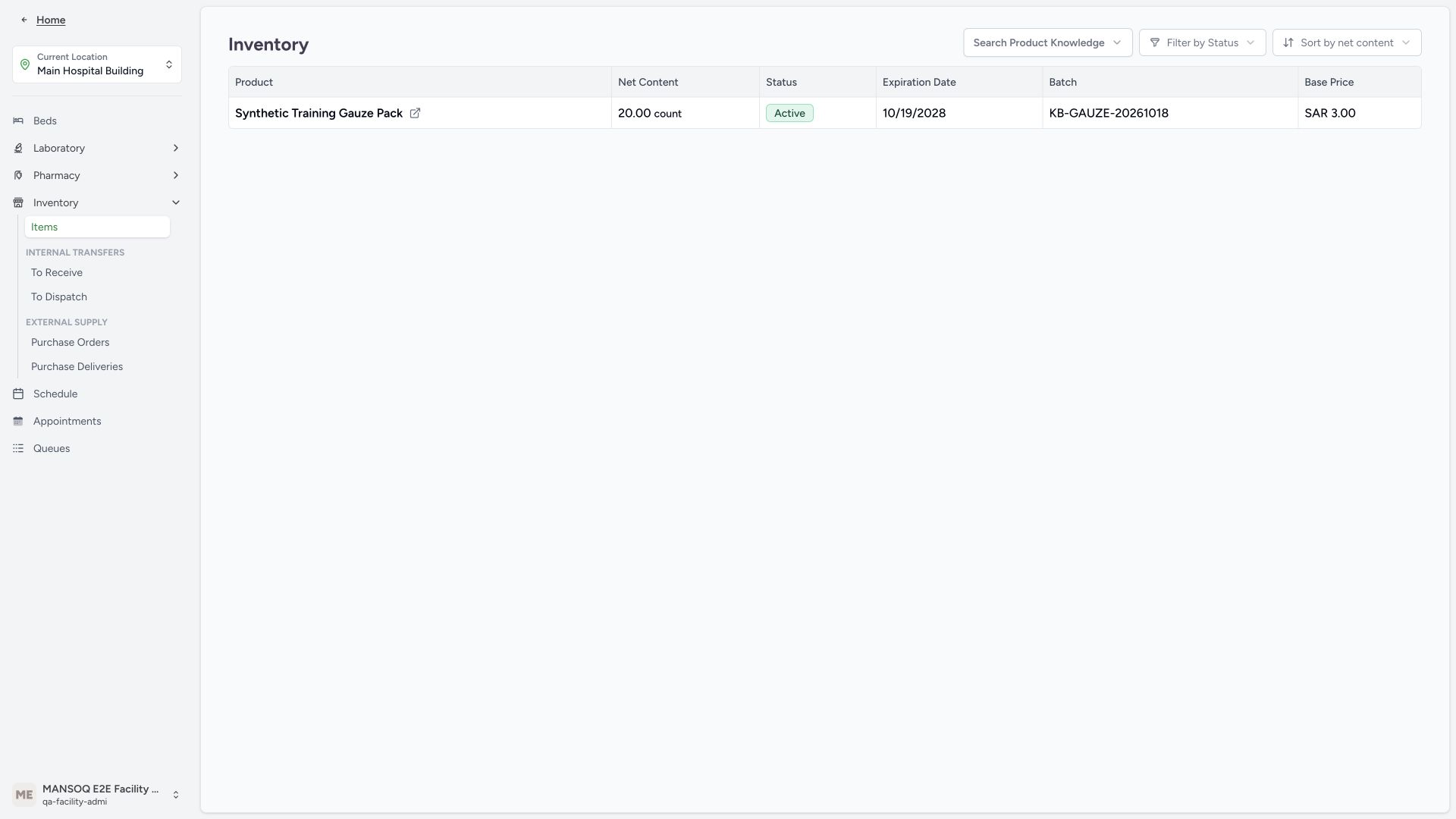
Task: Click the back arrow beside Home
Action: [24, 20]
